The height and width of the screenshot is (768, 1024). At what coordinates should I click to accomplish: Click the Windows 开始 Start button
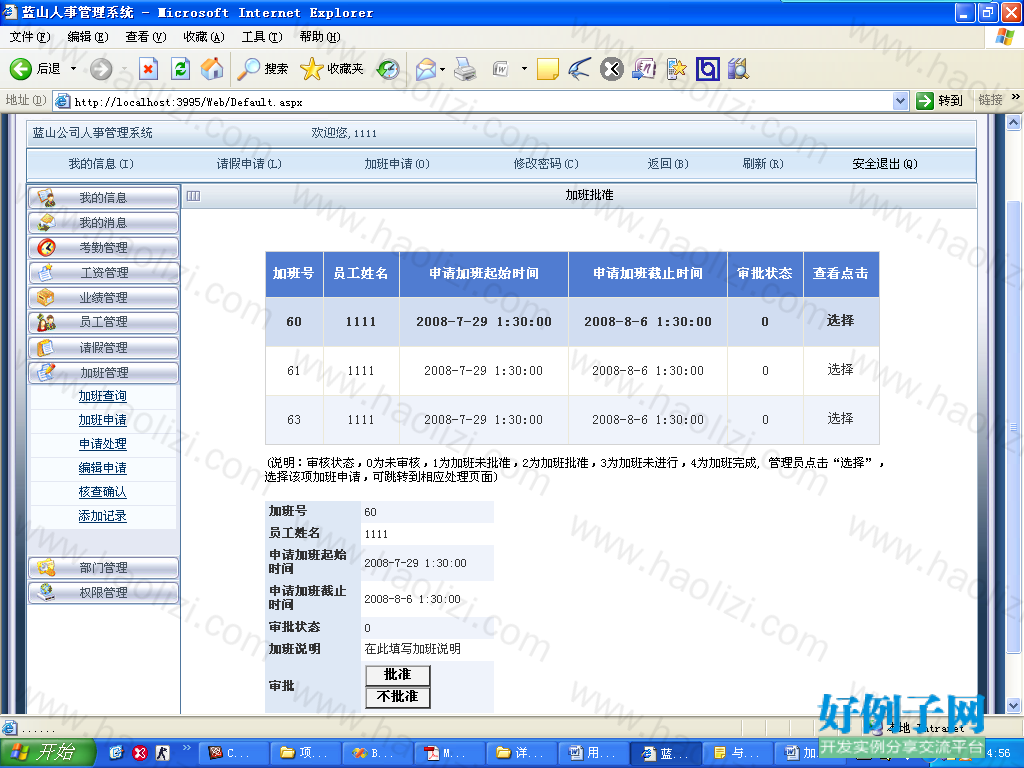point(48,753)
